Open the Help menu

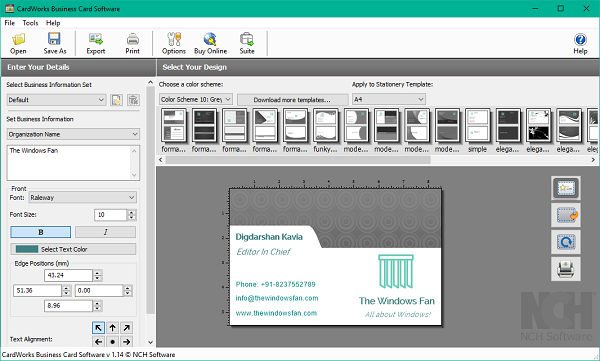click(x=53, y=23)
